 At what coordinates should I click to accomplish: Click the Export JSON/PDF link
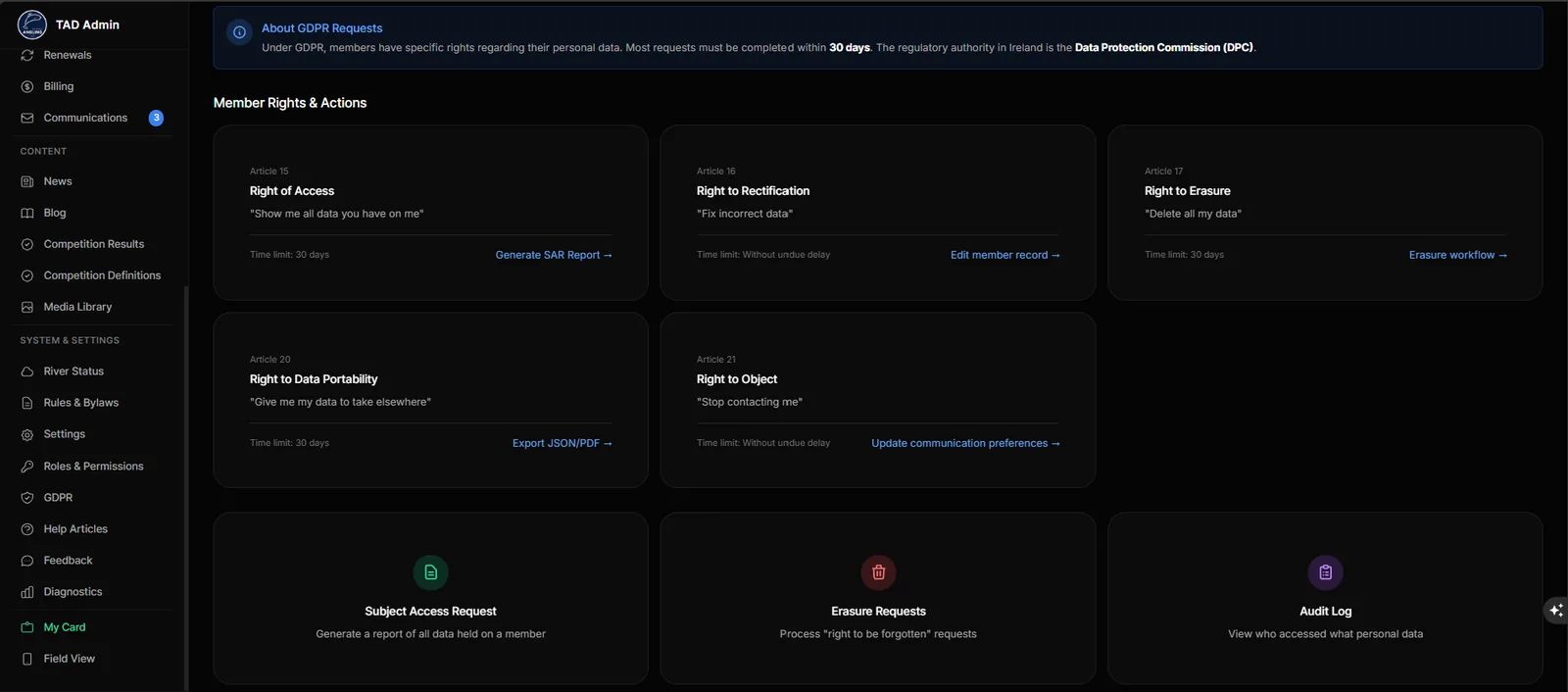(563, 443)
